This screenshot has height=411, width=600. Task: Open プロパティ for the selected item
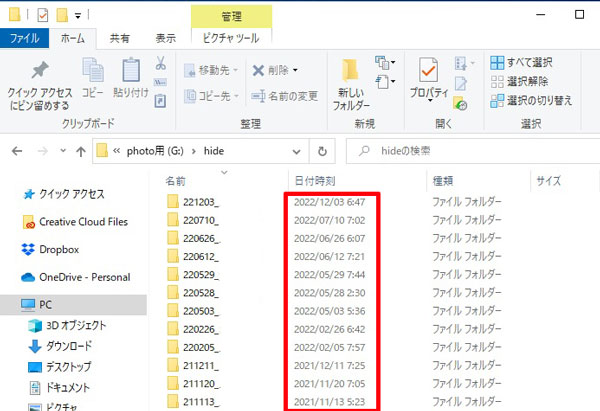(x=428, y=75)
